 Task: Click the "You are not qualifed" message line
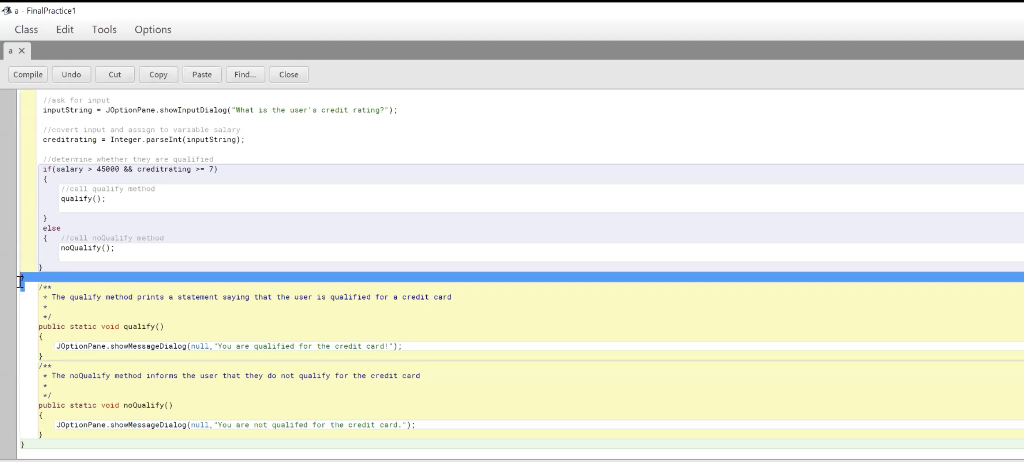[236, 425]
